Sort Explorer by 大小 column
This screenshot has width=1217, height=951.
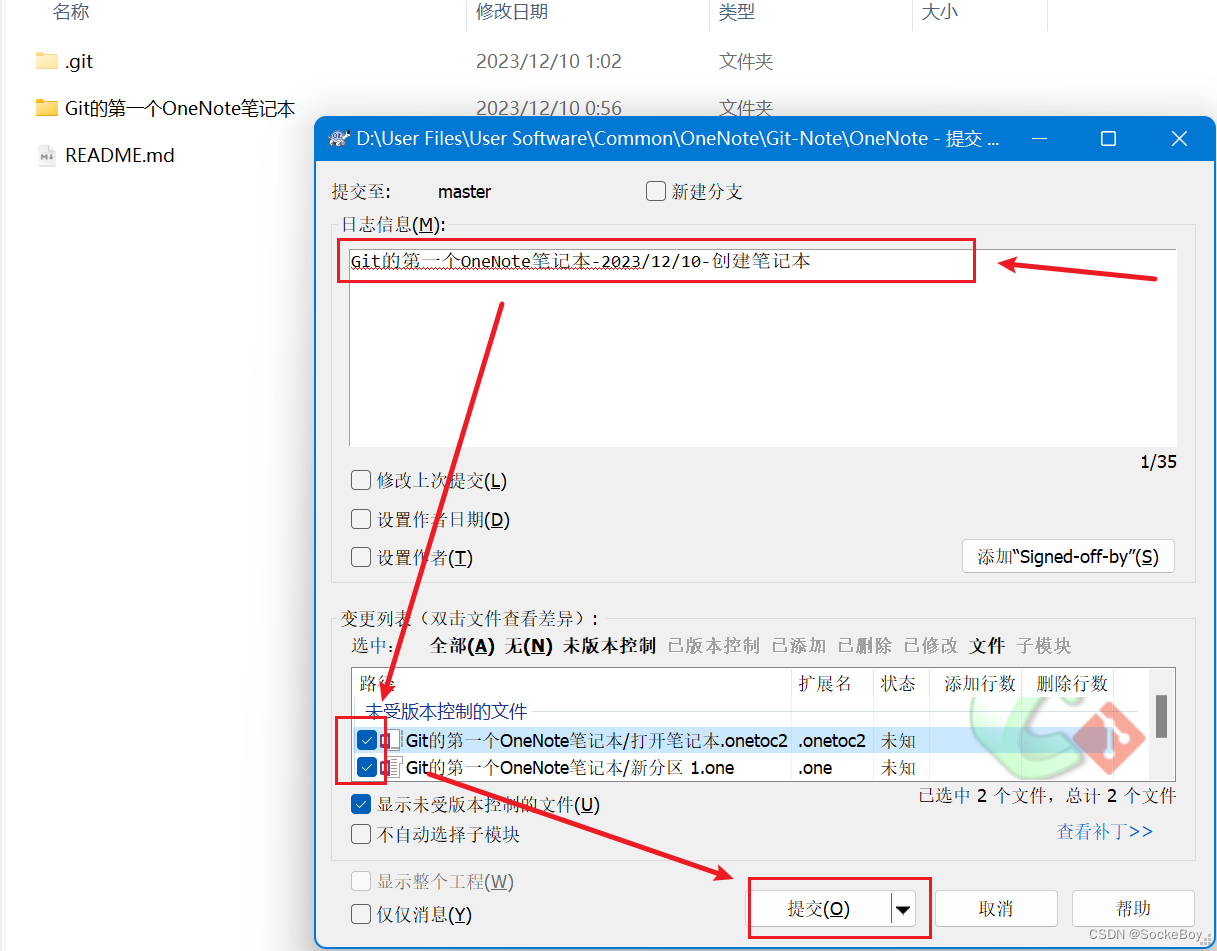coord(939,12)
